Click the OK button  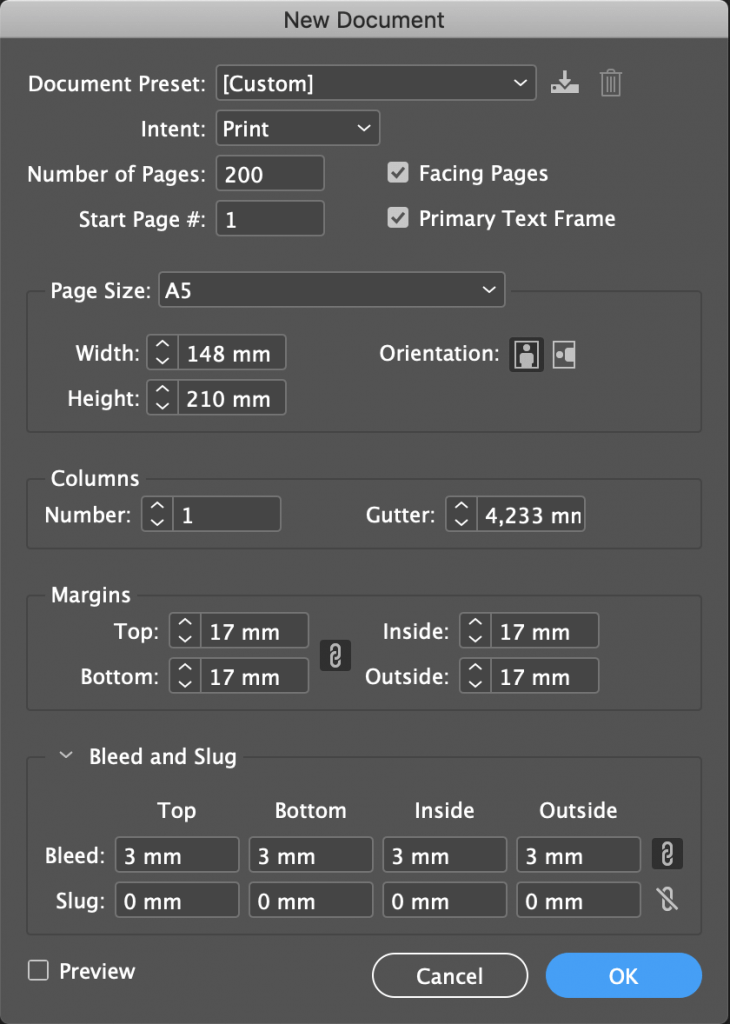coord(623,975)
